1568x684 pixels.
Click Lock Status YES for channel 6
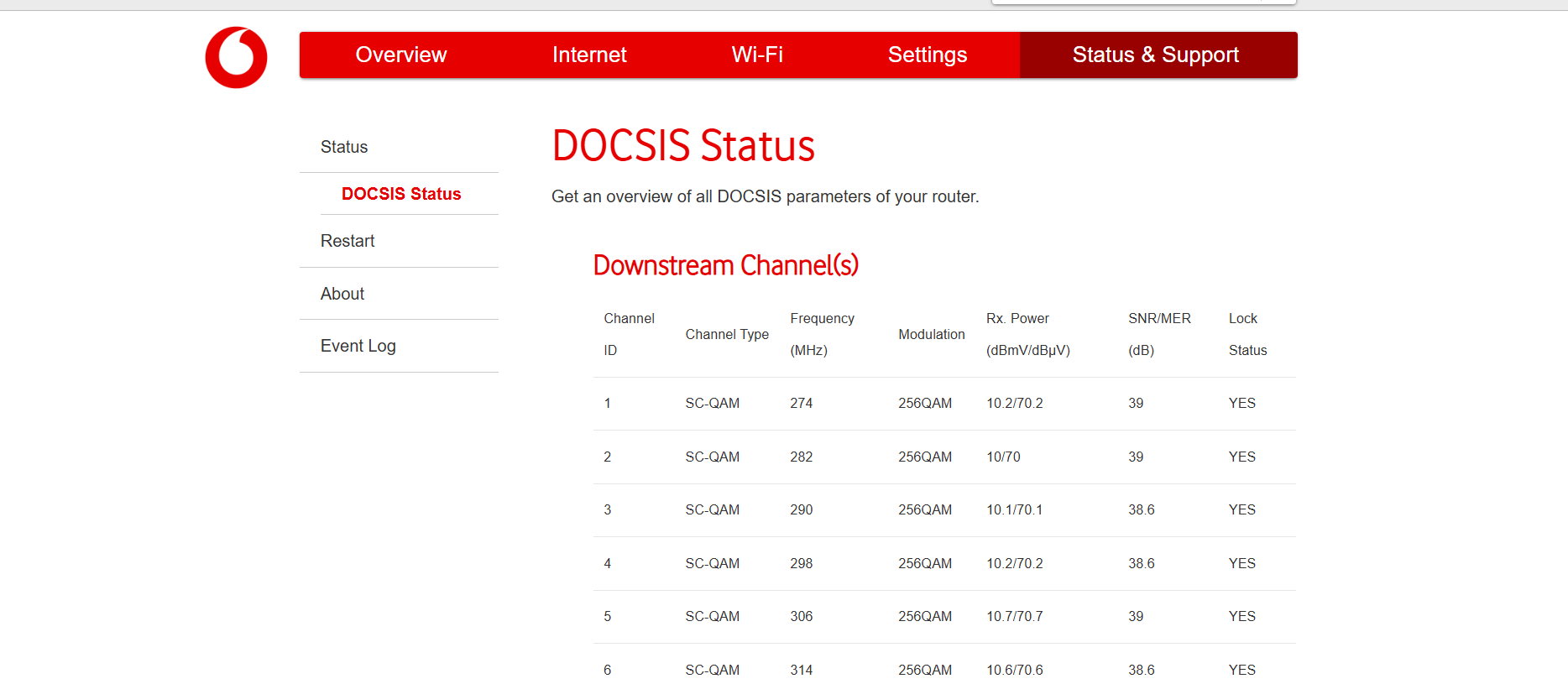click(x=1242, y=670)
